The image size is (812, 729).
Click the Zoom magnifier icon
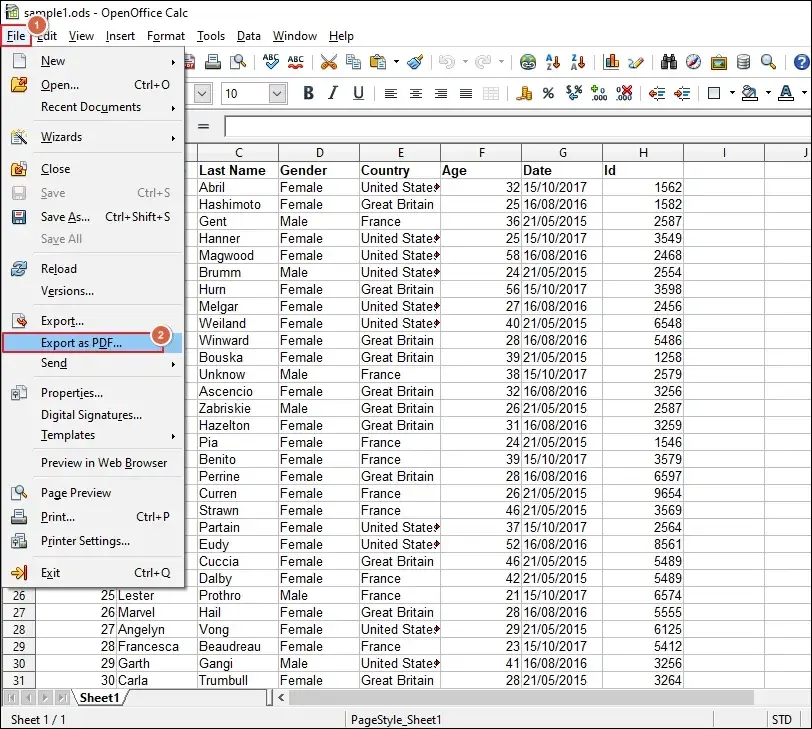pos(768,62)
